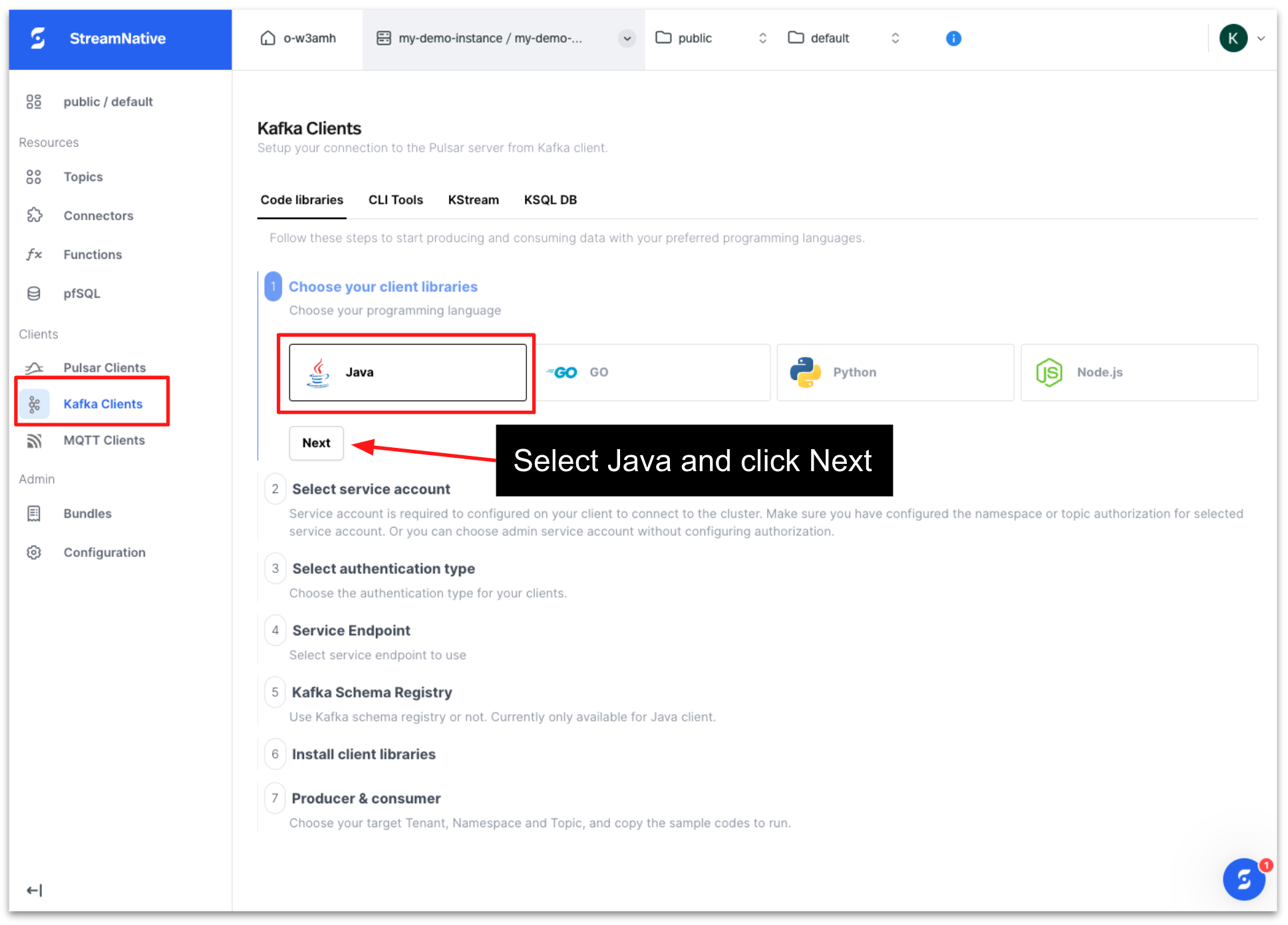Select the Java client library
The image size is (1288, 925).
pyautogui.click(x=406, y=372)
